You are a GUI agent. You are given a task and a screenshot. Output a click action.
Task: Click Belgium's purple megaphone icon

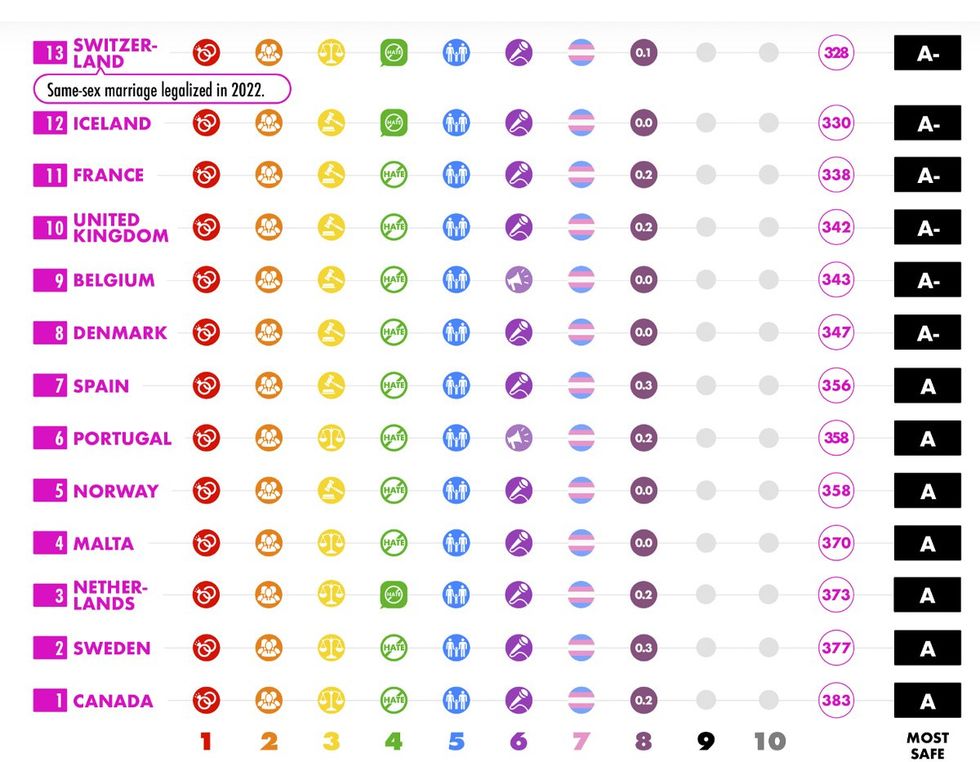[x=519, y=280]
